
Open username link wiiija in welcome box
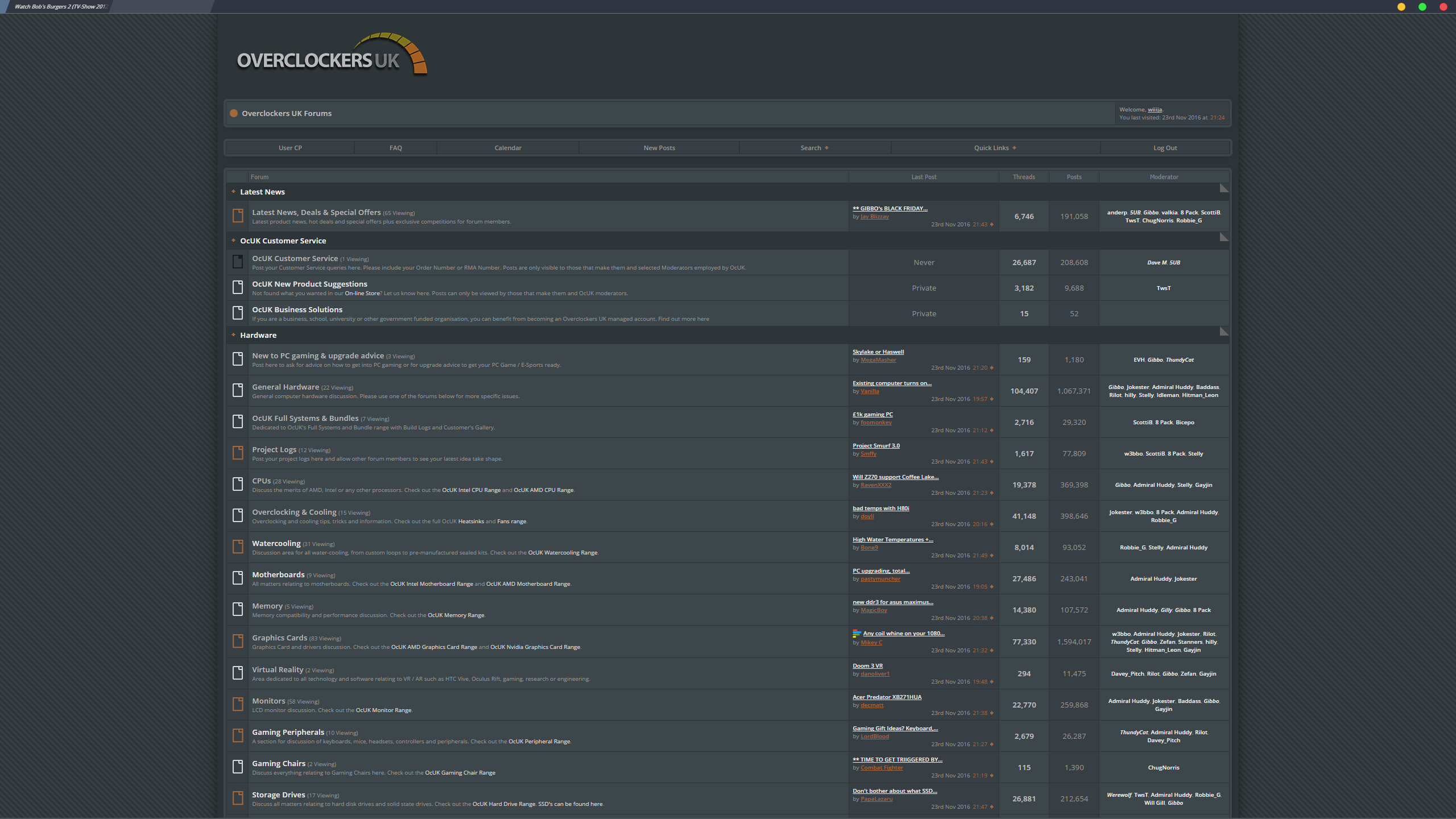1155,110
